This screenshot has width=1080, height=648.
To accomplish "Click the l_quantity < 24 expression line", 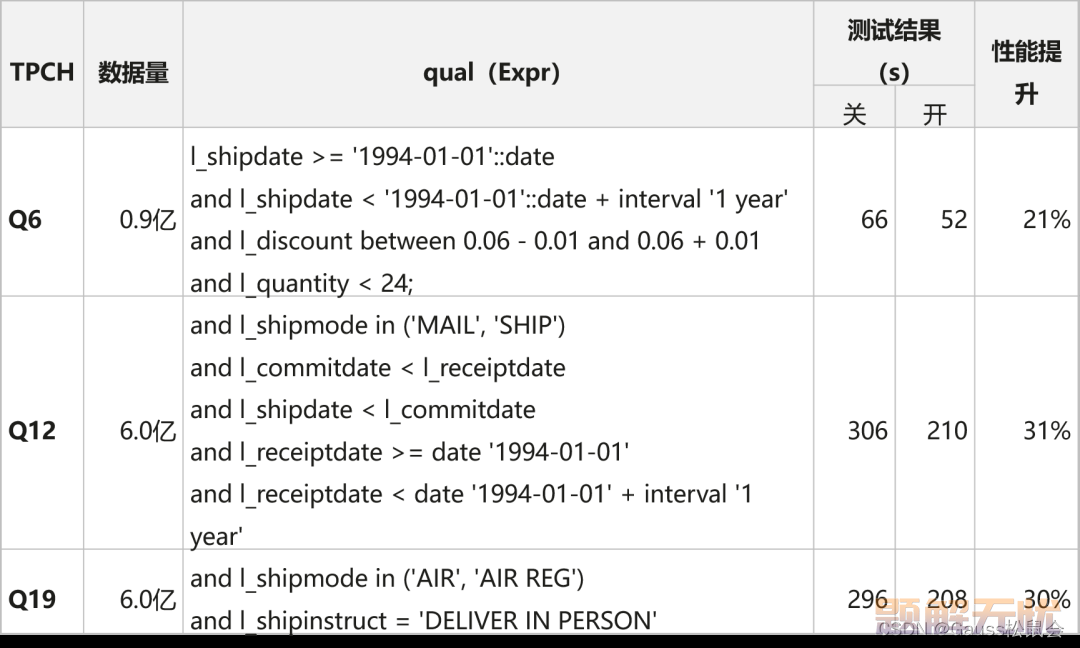I will coord(302,283).
